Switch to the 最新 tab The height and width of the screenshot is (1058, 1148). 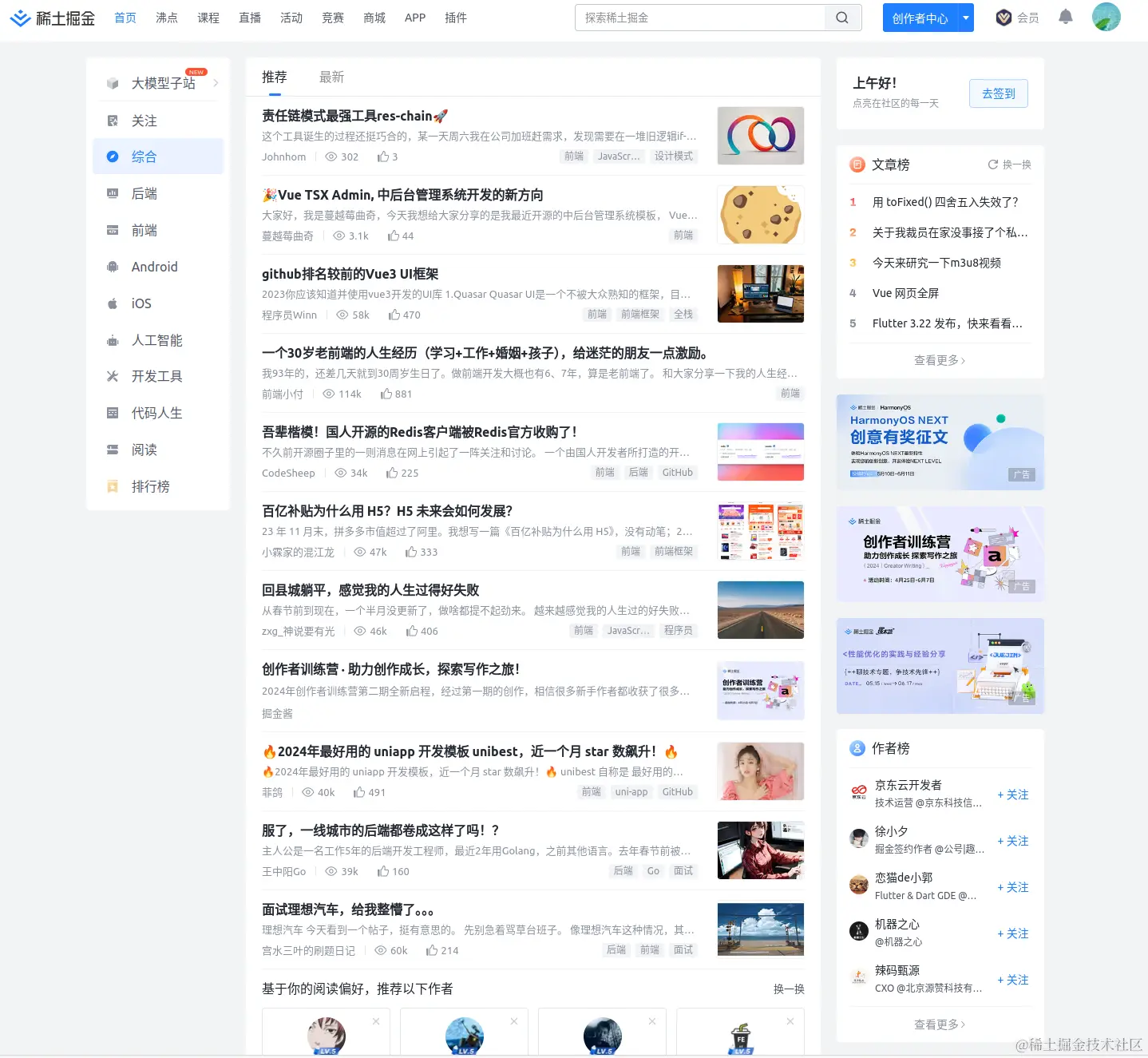[x=331, y=77]
